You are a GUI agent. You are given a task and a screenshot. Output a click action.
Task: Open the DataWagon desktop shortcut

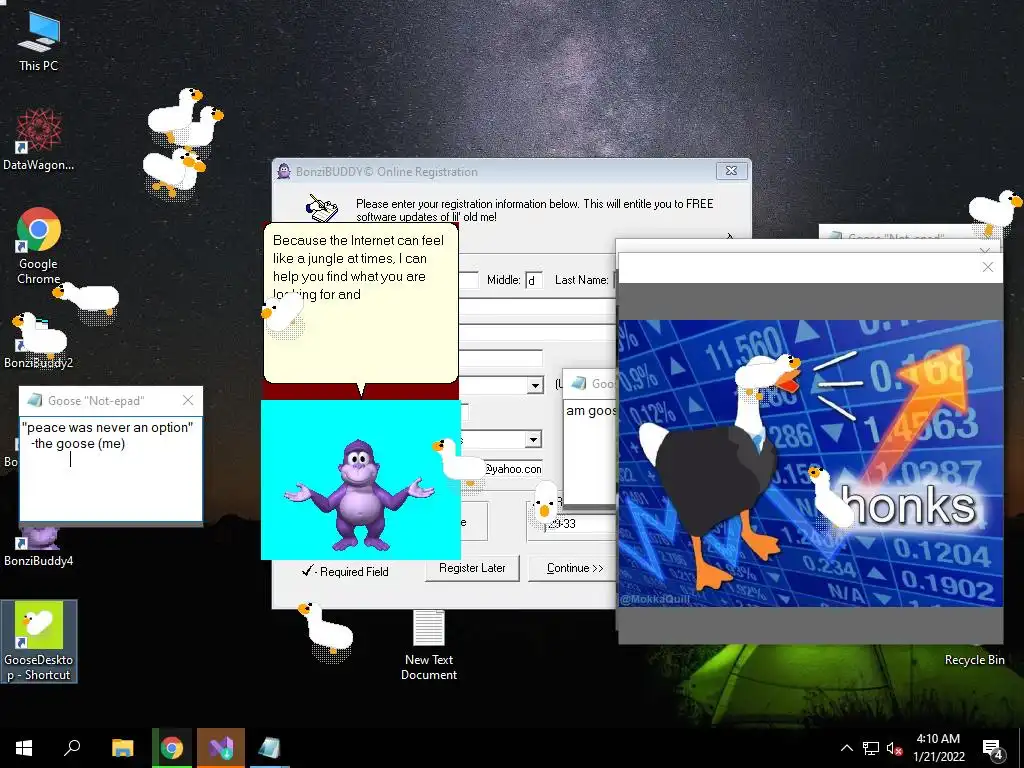tap(39, 140)
